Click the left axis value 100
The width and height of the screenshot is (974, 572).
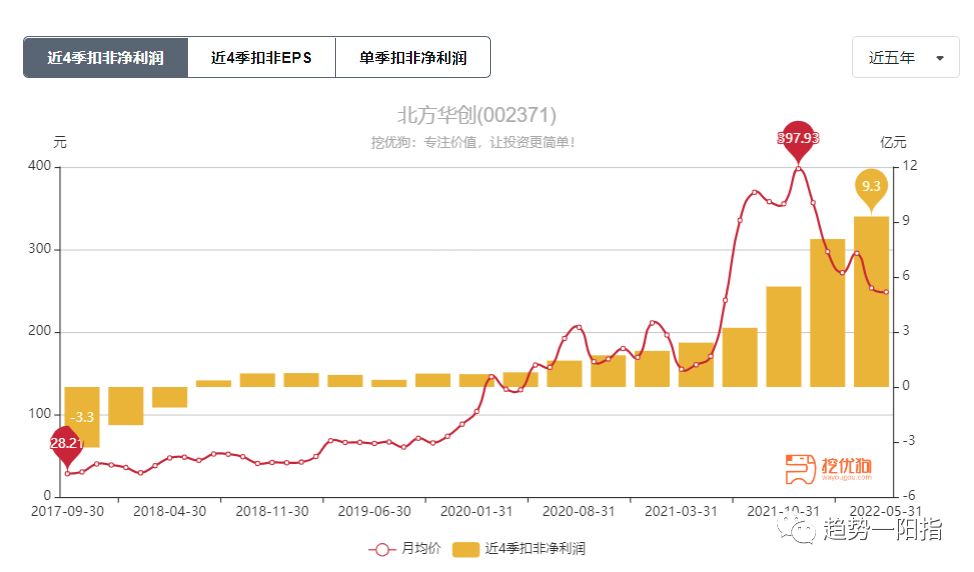coord(40,414)
